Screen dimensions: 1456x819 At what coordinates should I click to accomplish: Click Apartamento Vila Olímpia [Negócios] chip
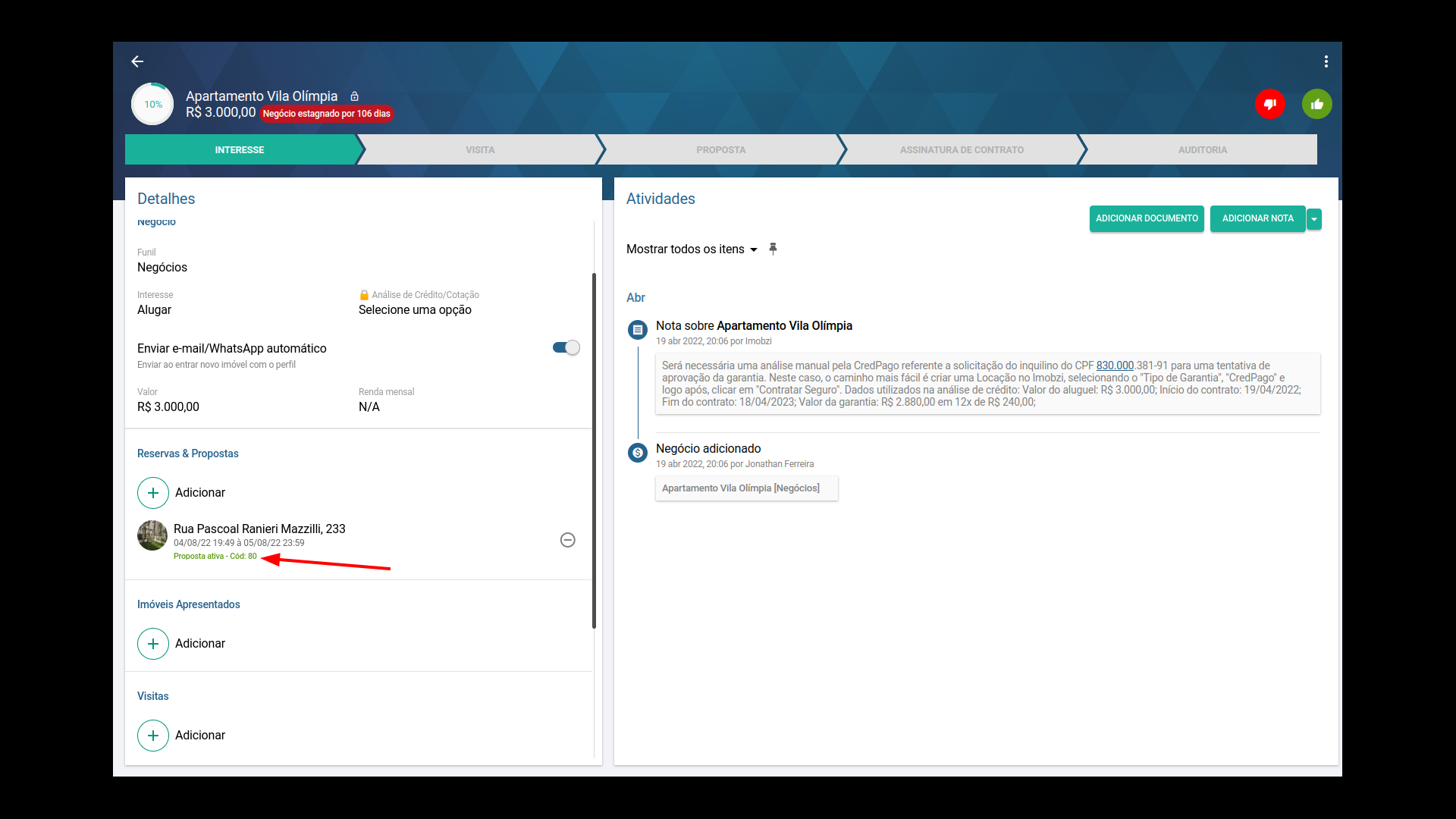pos(747,488)
